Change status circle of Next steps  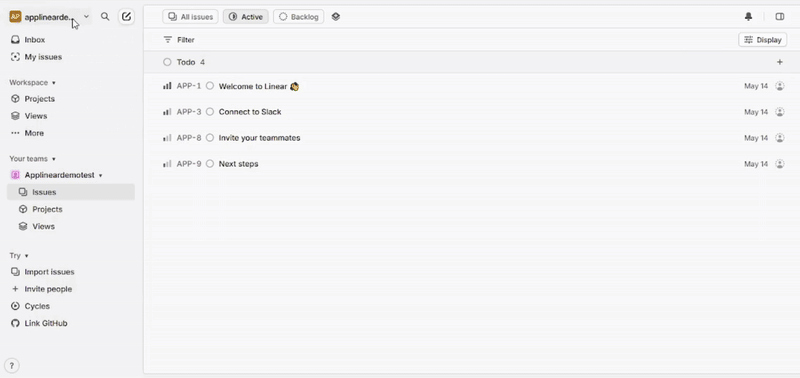click(210, 164)
